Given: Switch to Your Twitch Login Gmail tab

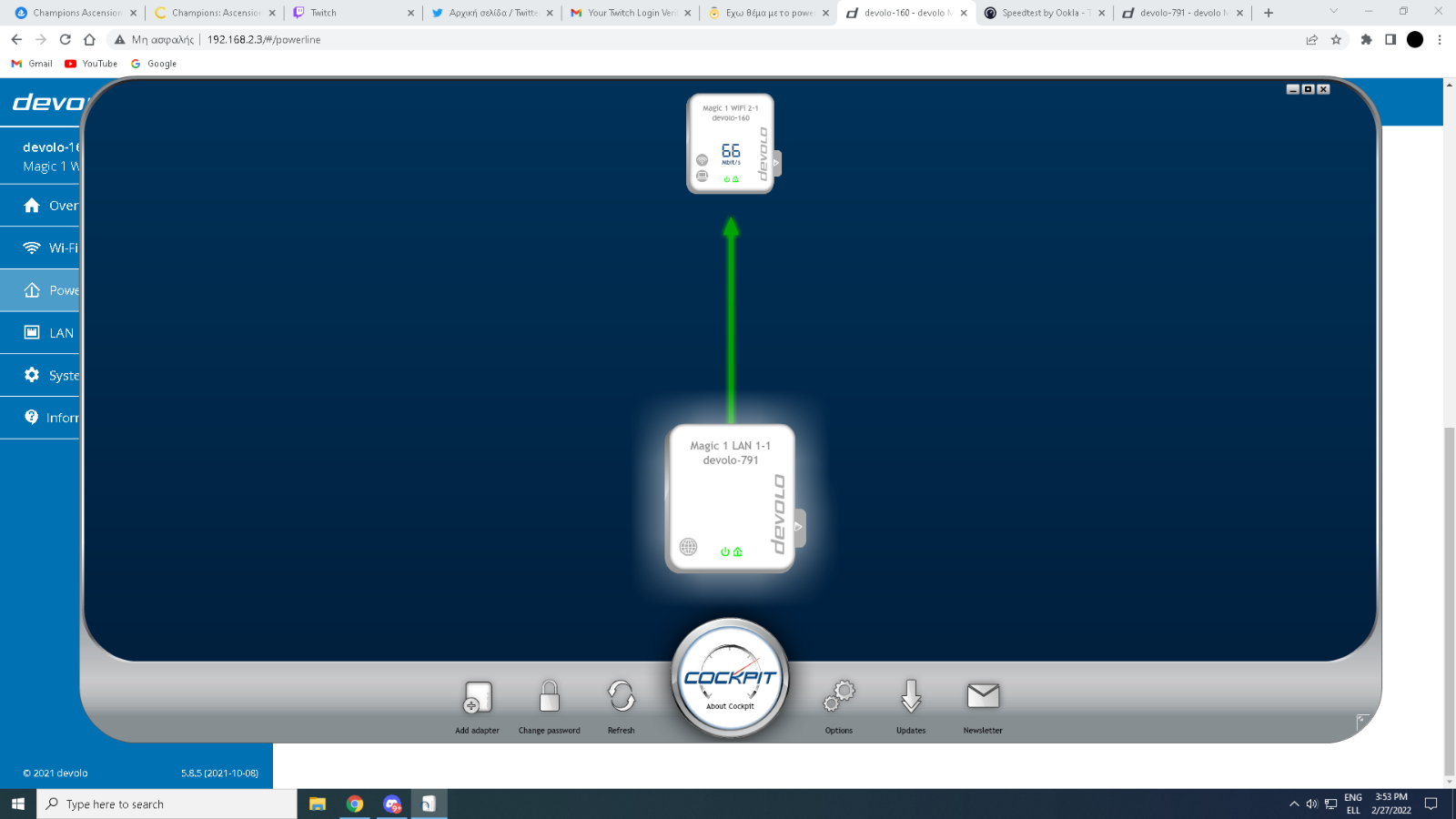Looking at the screenshot, I should 630,13.
